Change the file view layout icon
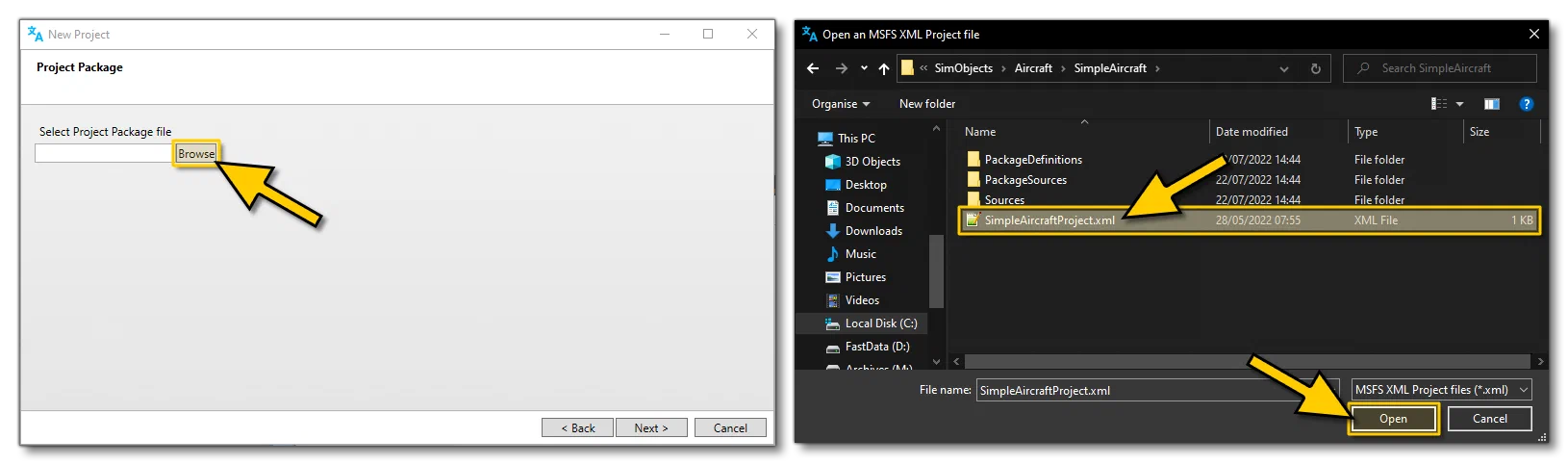The image size is (1568, 465). coord(1439,104)
